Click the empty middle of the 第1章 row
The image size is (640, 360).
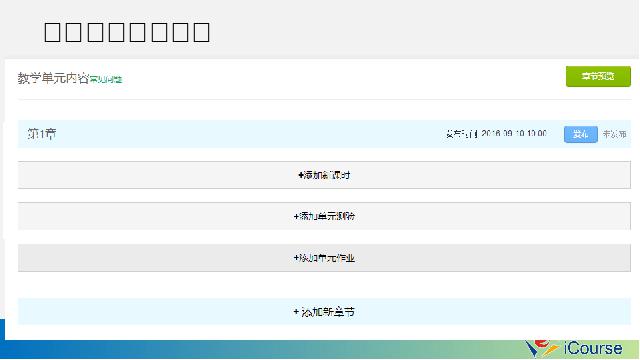click(249, 134)
